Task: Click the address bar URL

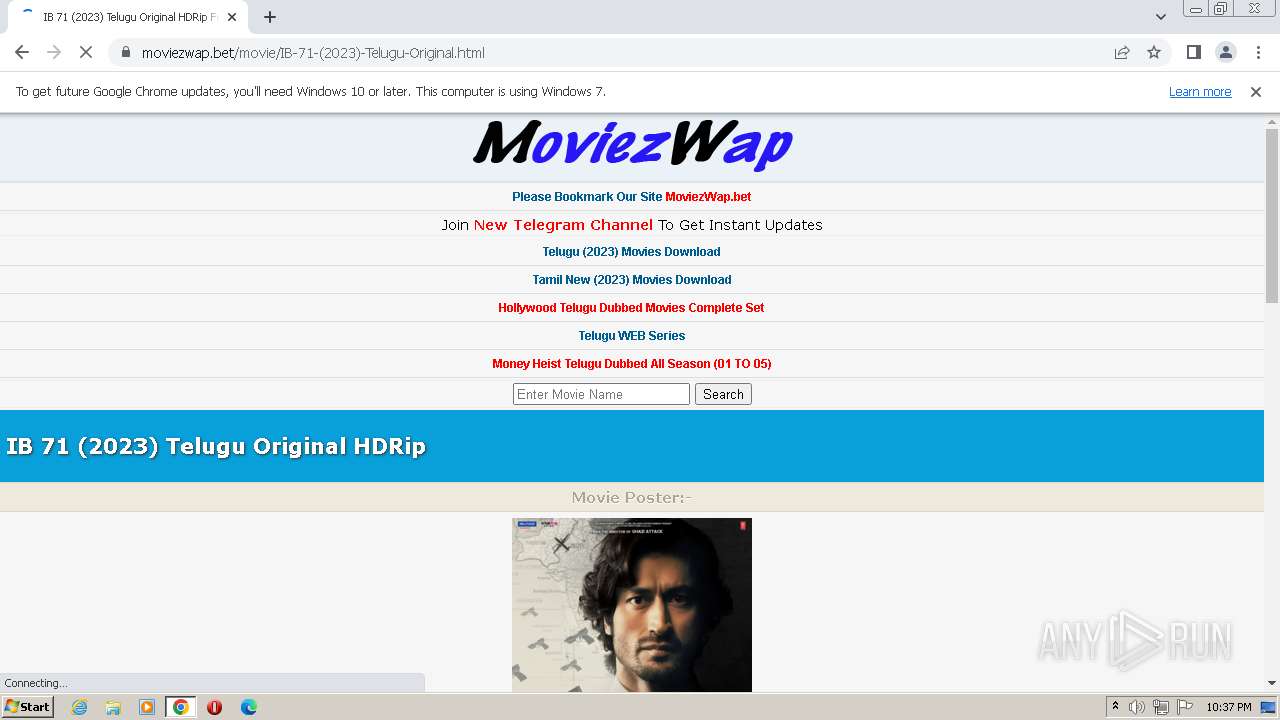Action: [x=313, y=53]
